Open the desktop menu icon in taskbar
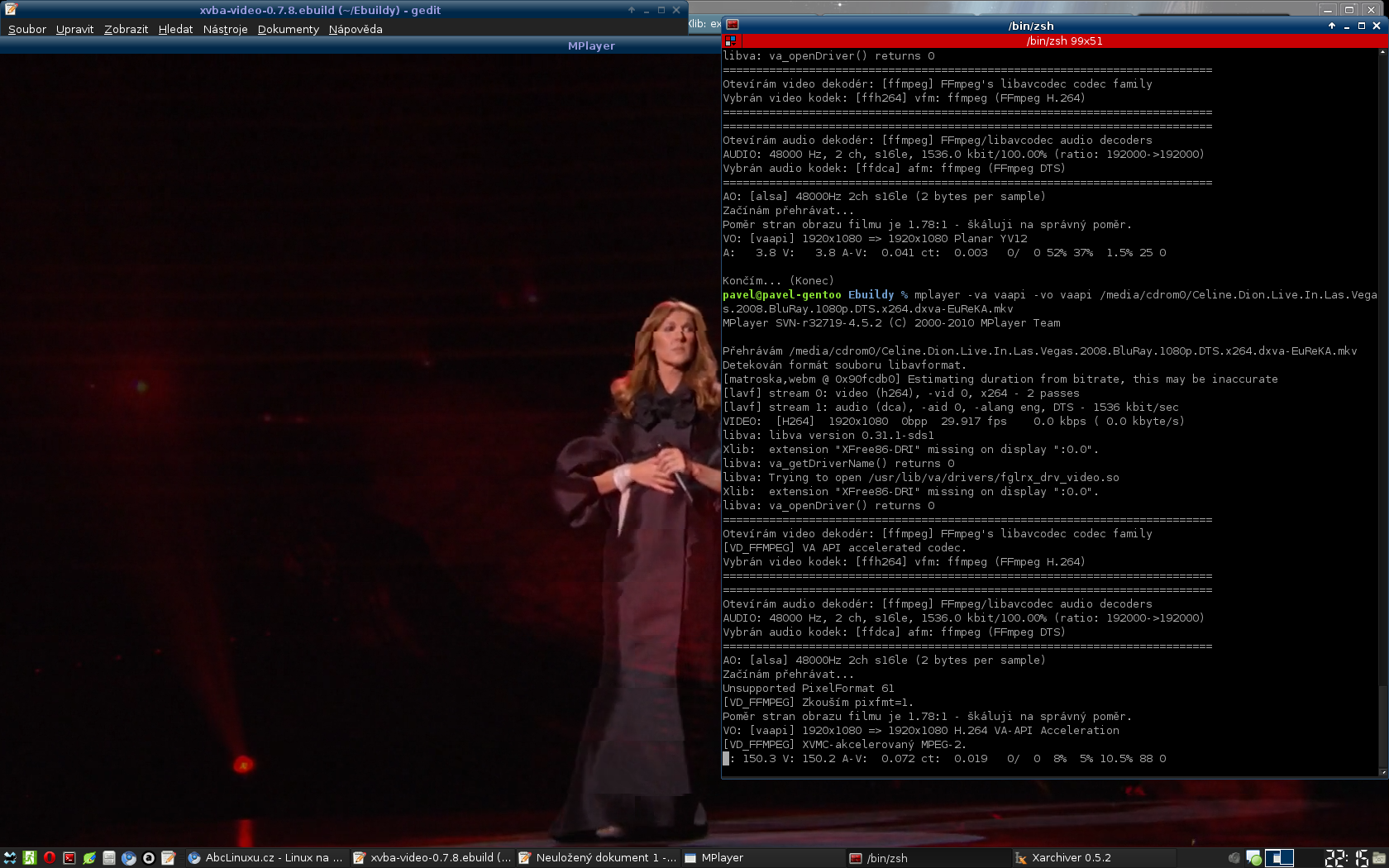Viewport: 1389px width, 868px height. (9, 858)
